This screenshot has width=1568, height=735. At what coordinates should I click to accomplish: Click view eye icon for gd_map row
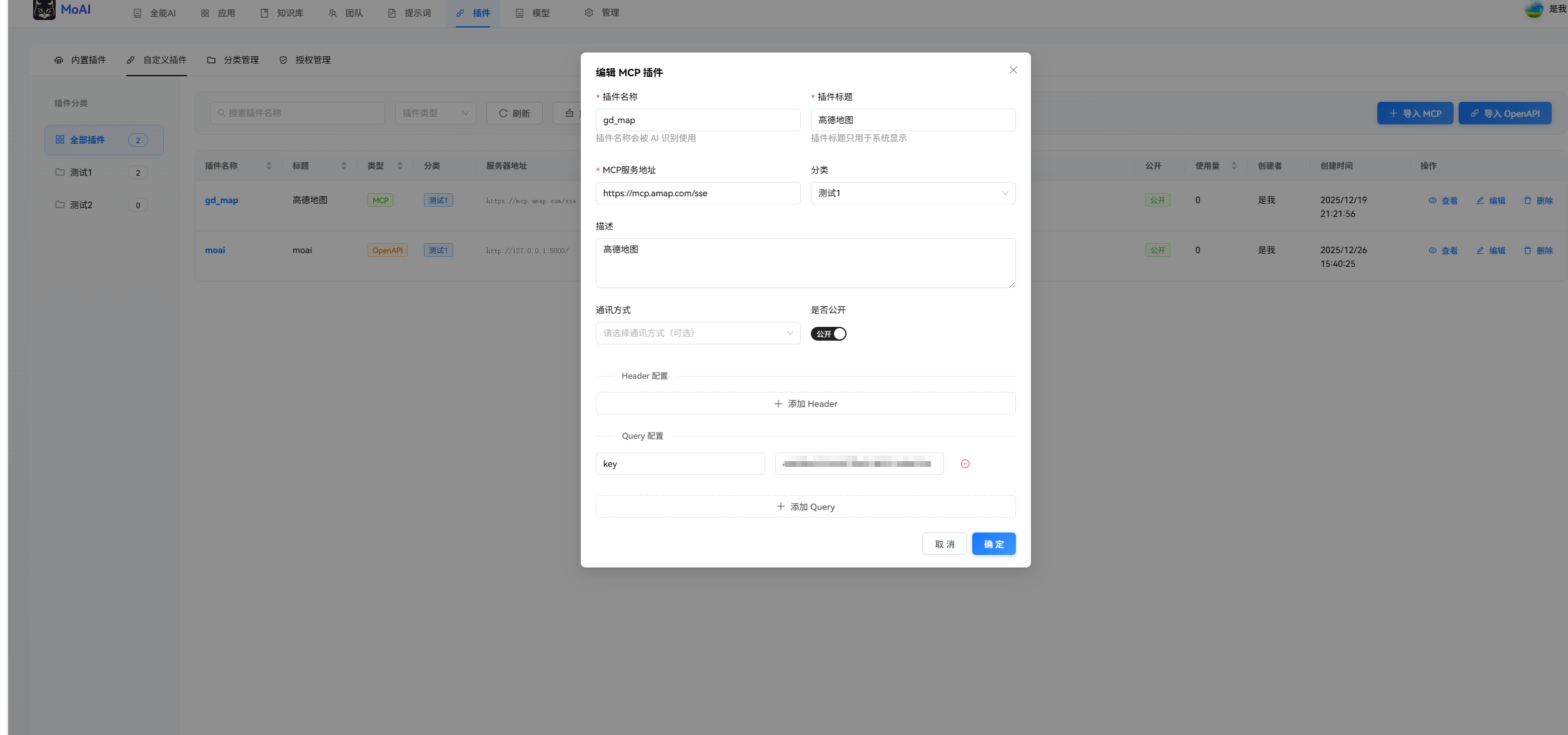[1432, 201]
